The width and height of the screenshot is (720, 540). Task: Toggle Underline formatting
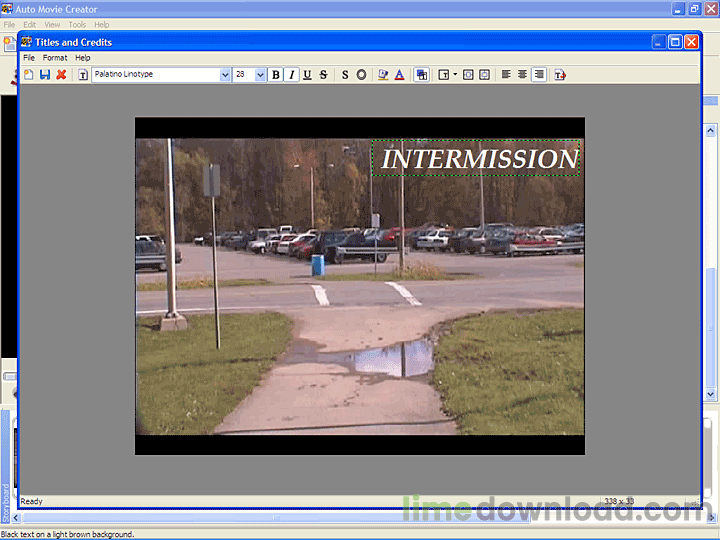pos(307,74)
